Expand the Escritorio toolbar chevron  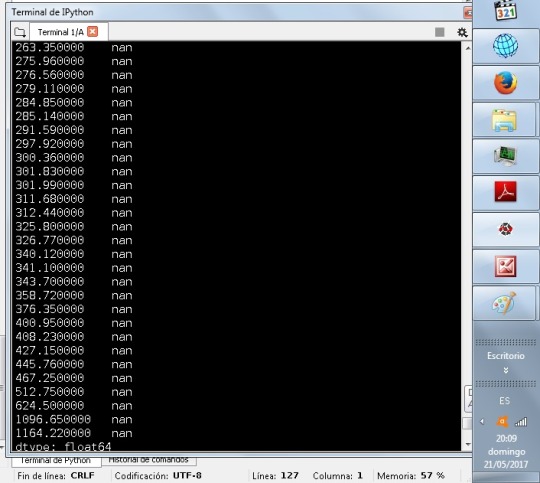[x=506, y=370]
